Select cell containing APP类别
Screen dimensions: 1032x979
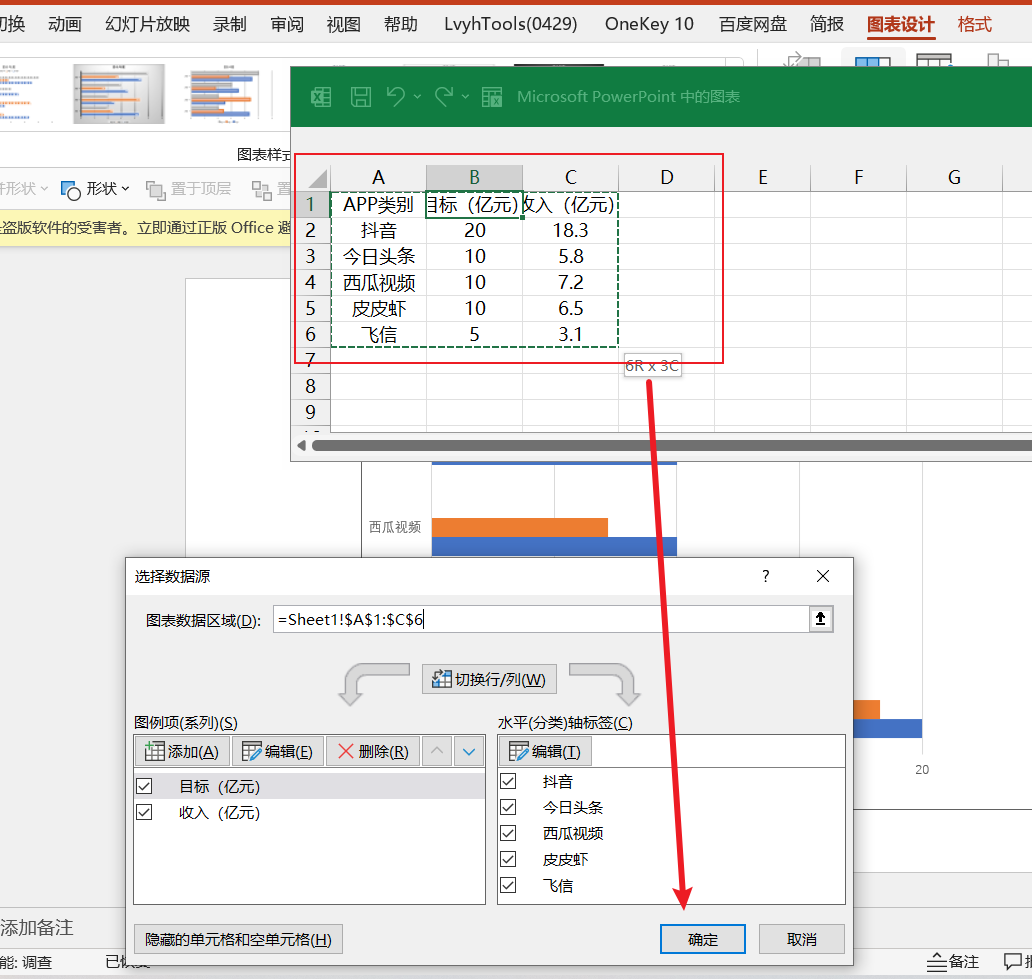tap(378, 204)
